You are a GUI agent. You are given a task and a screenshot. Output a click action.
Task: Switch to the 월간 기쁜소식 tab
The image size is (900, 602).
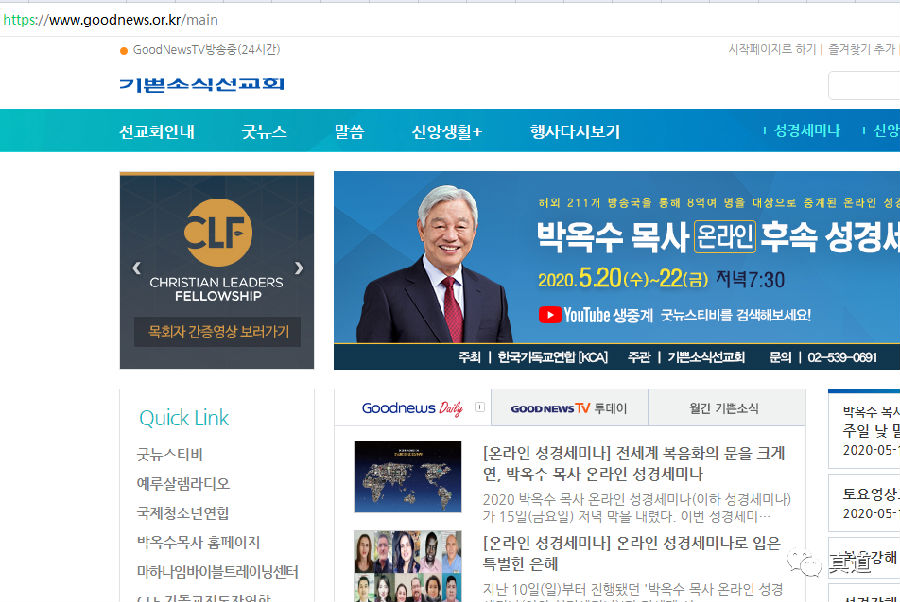(724, 408)
